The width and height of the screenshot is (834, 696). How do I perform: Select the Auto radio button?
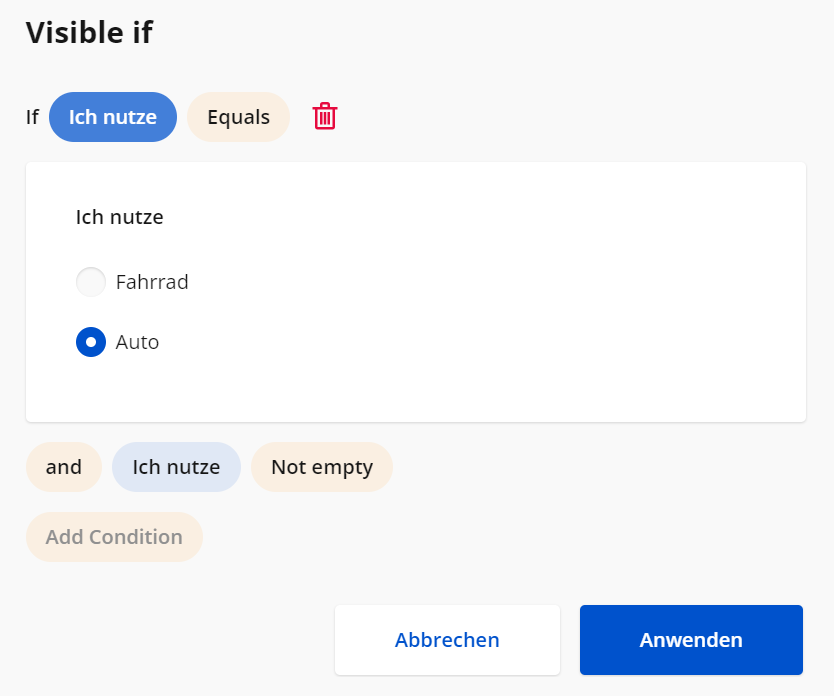[x=91, y=342]
